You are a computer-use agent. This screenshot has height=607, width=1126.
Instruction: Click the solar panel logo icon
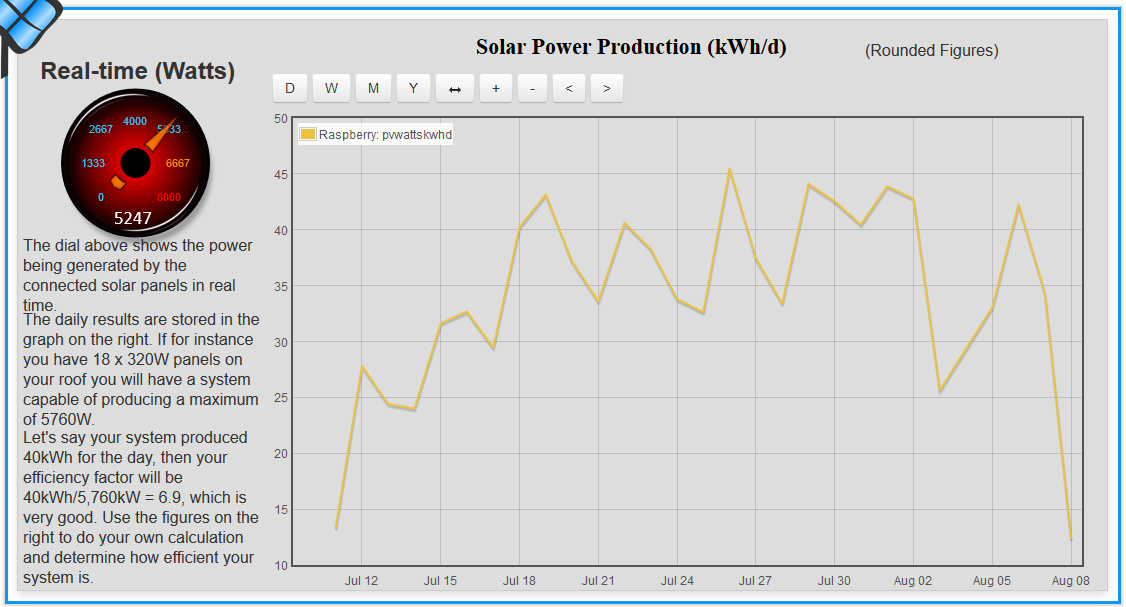coord(29,29)
